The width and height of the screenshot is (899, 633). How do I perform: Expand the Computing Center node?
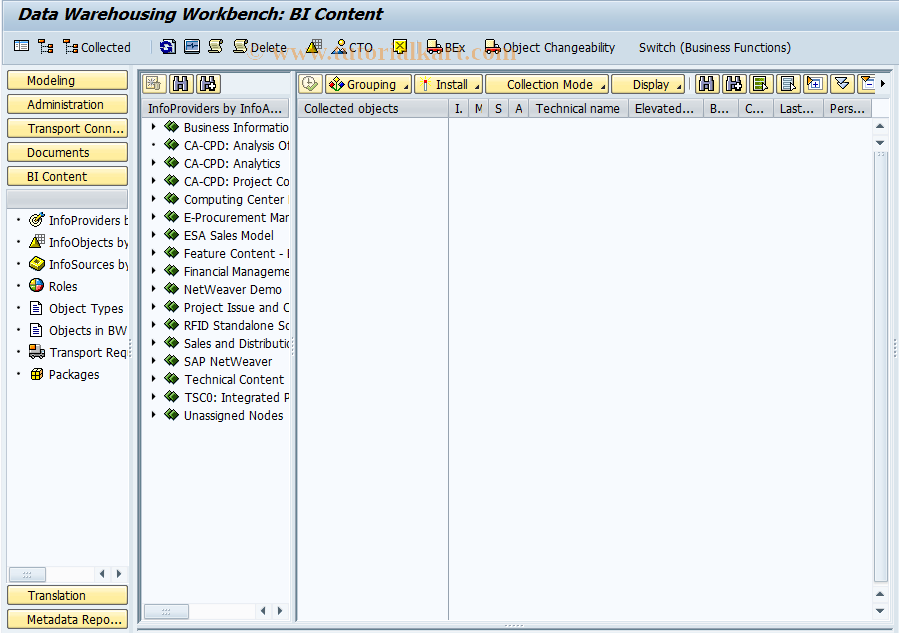point(153,199)
